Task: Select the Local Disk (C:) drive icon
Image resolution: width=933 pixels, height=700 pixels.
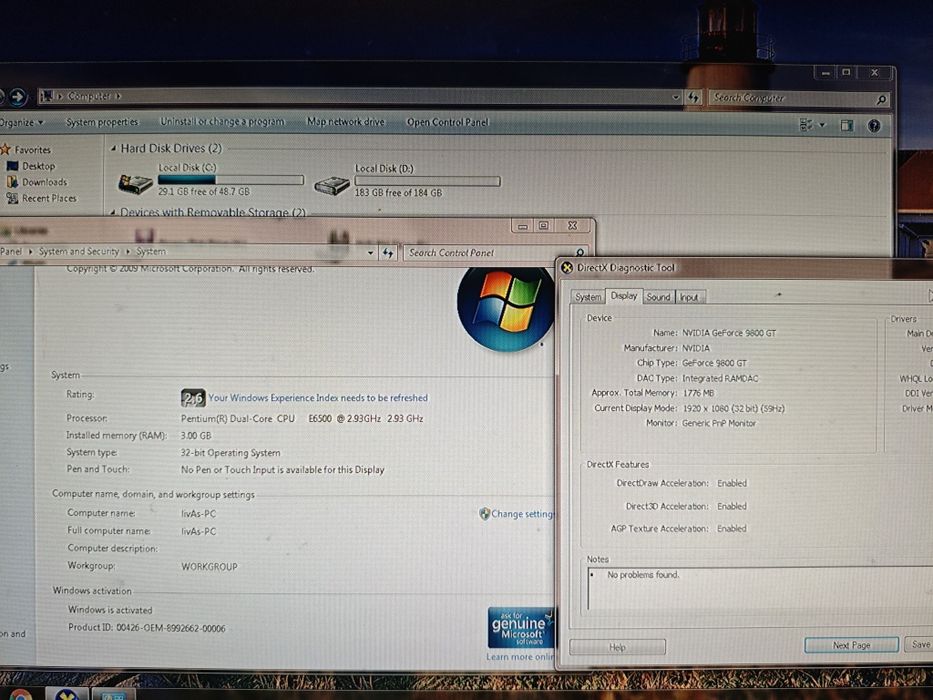Action: (x=136, y=183)
